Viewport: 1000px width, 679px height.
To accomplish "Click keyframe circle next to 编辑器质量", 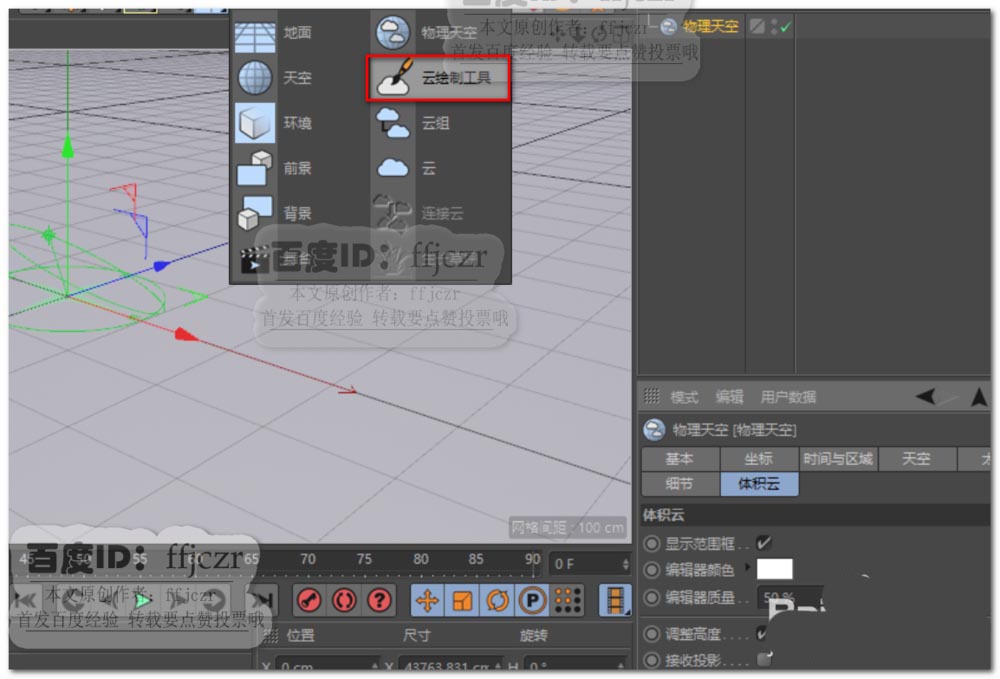I will [651, 597].
